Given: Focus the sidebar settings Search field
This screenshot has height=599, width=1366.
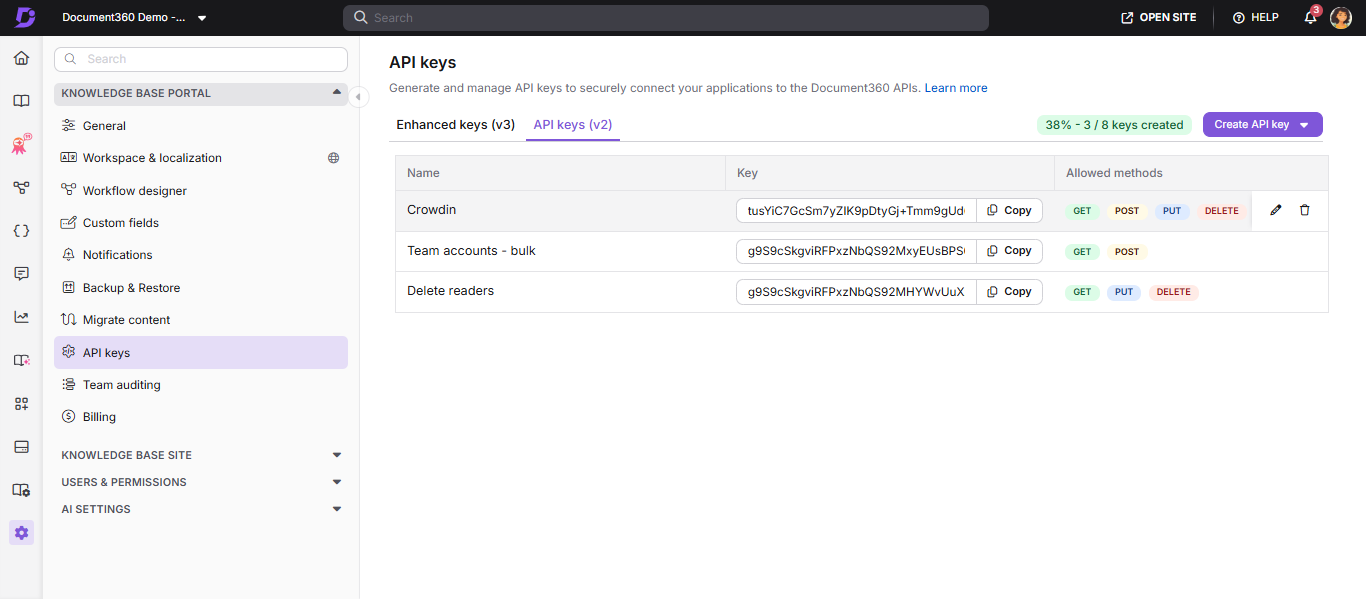Looking at the screenshot, I should [201, 59].
